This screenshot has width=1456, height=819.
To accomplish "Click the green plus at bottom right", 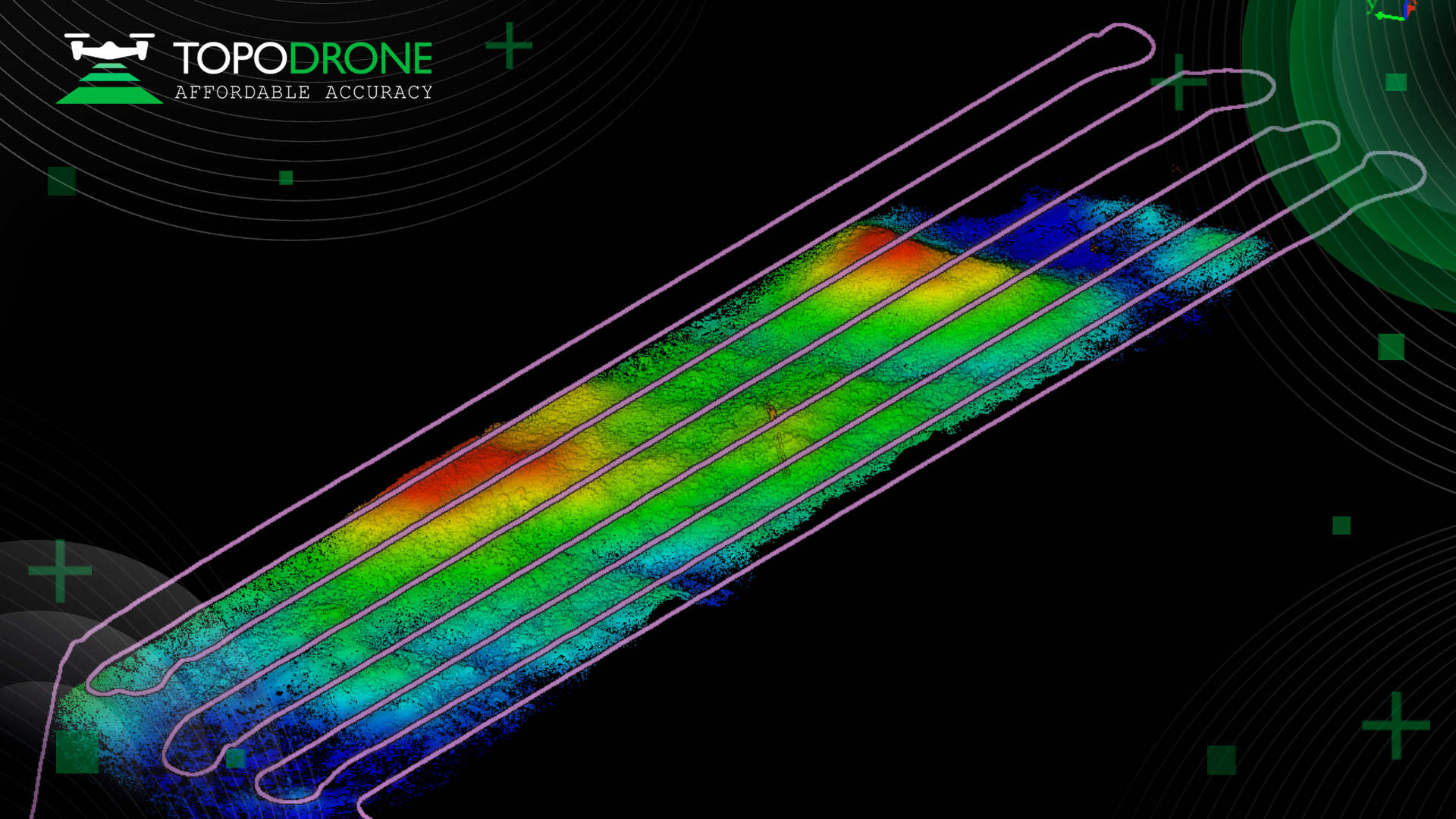I will click(x=1396, y=725).
